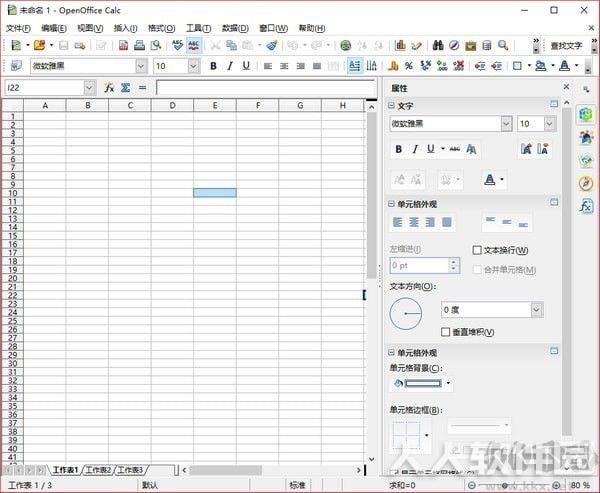Switch to 工作表2 sheet tab

click(x=98, y=470)
